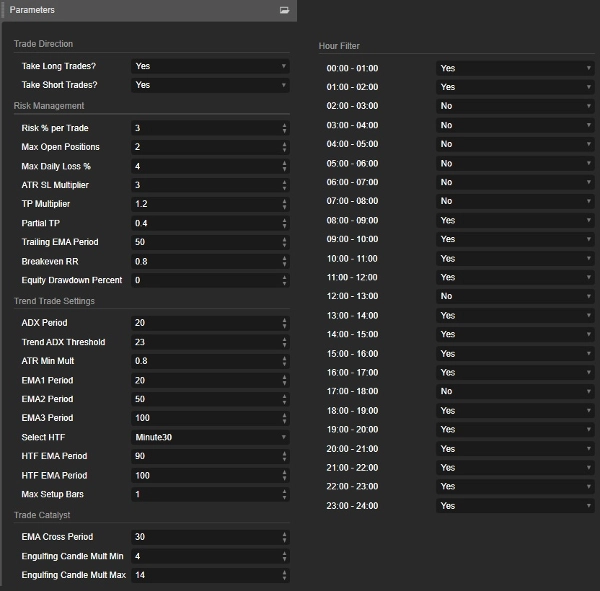The height and width of the screenshot is (591, 600).
Task: Open the 09:00 - 10:00 hour filter dropdown
Action: point(515,239)
